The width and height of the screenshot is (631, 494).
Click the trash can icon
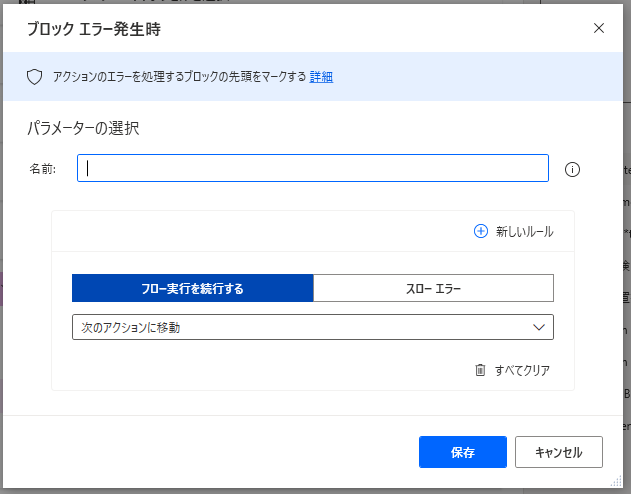(480, 370)
